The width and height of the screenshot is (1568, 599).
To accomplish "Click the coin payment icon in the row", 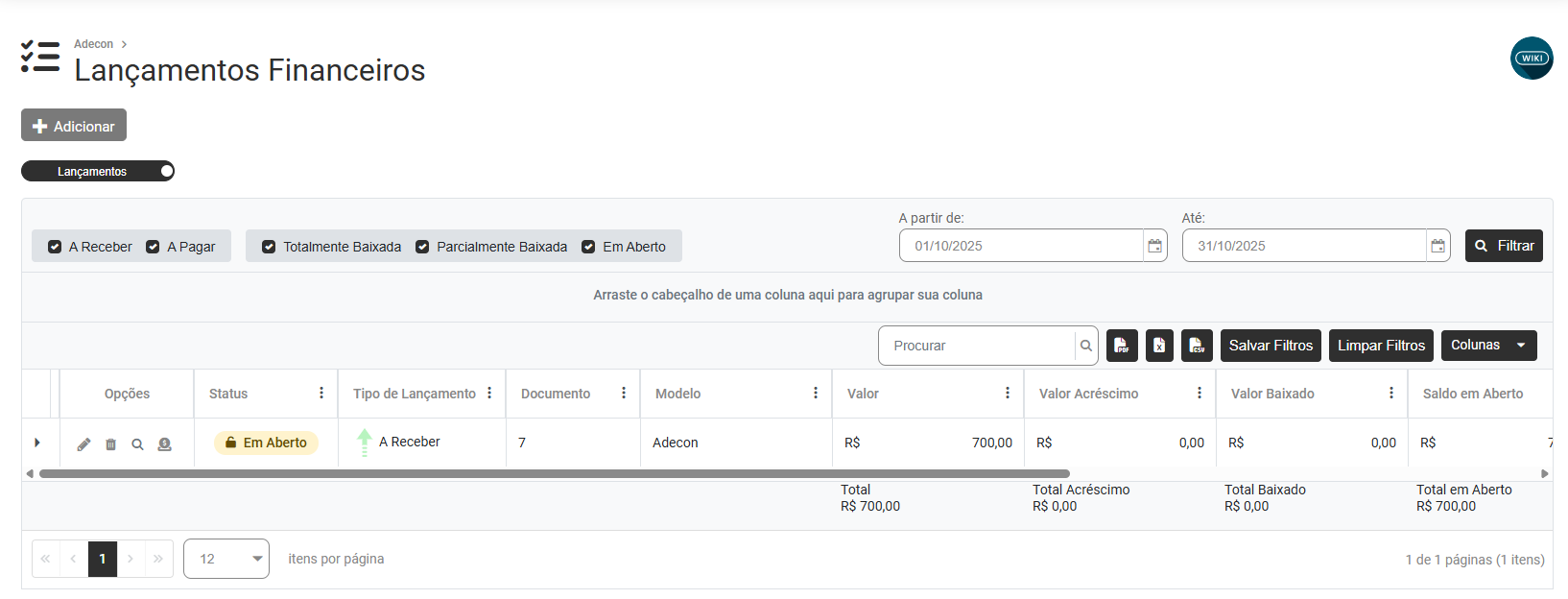I will coord(165,444).
